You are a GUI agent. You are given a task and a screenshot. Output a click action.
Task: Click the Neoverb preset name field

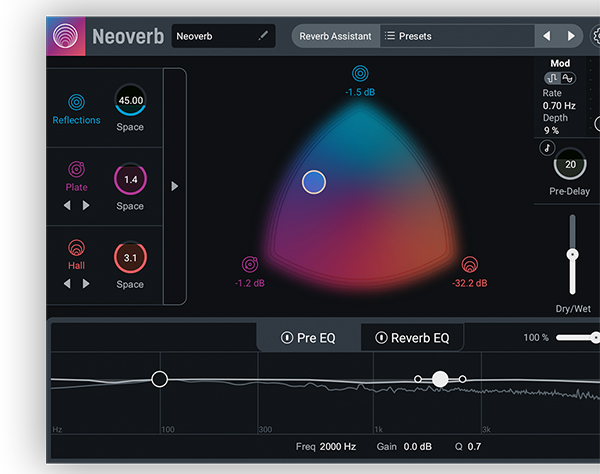(x=223, y=36)
